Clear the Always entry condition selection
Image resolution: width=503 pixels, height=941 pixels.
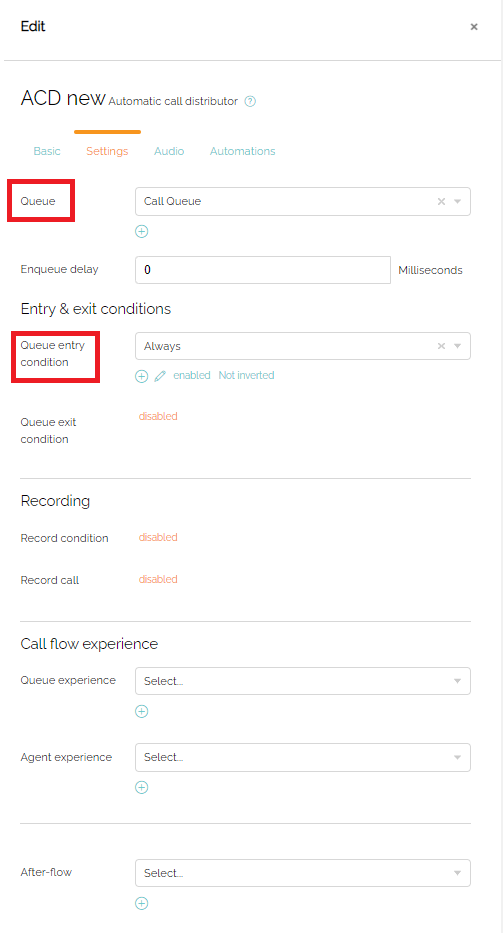[x=441, y=346]
